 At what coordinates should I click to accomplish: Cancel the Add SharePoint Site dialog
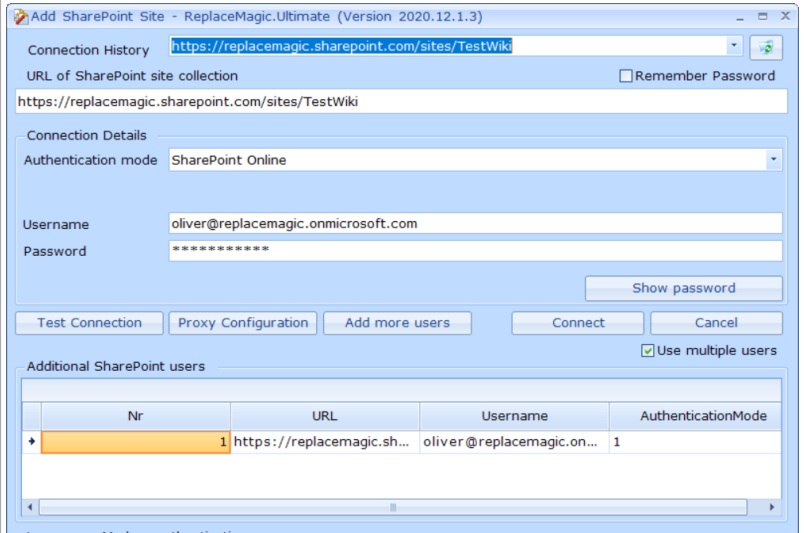716,323
